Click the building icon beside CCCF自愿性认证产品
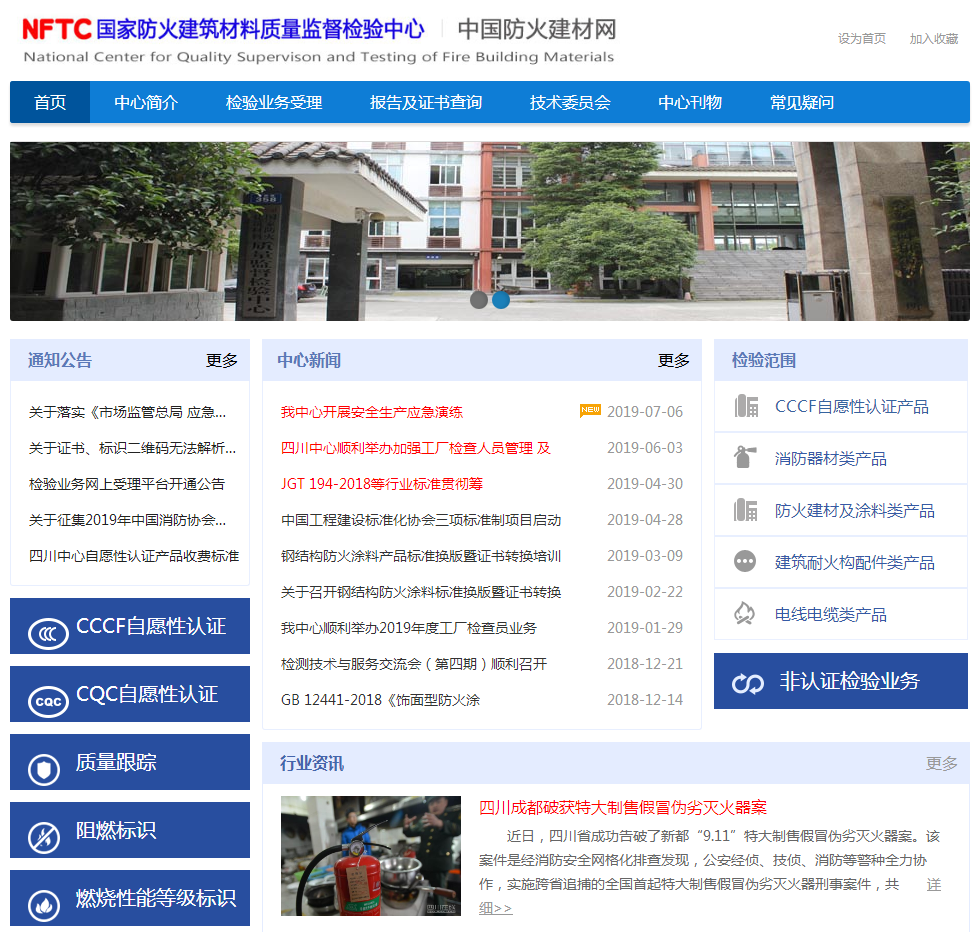 click(x=745, y=406)
